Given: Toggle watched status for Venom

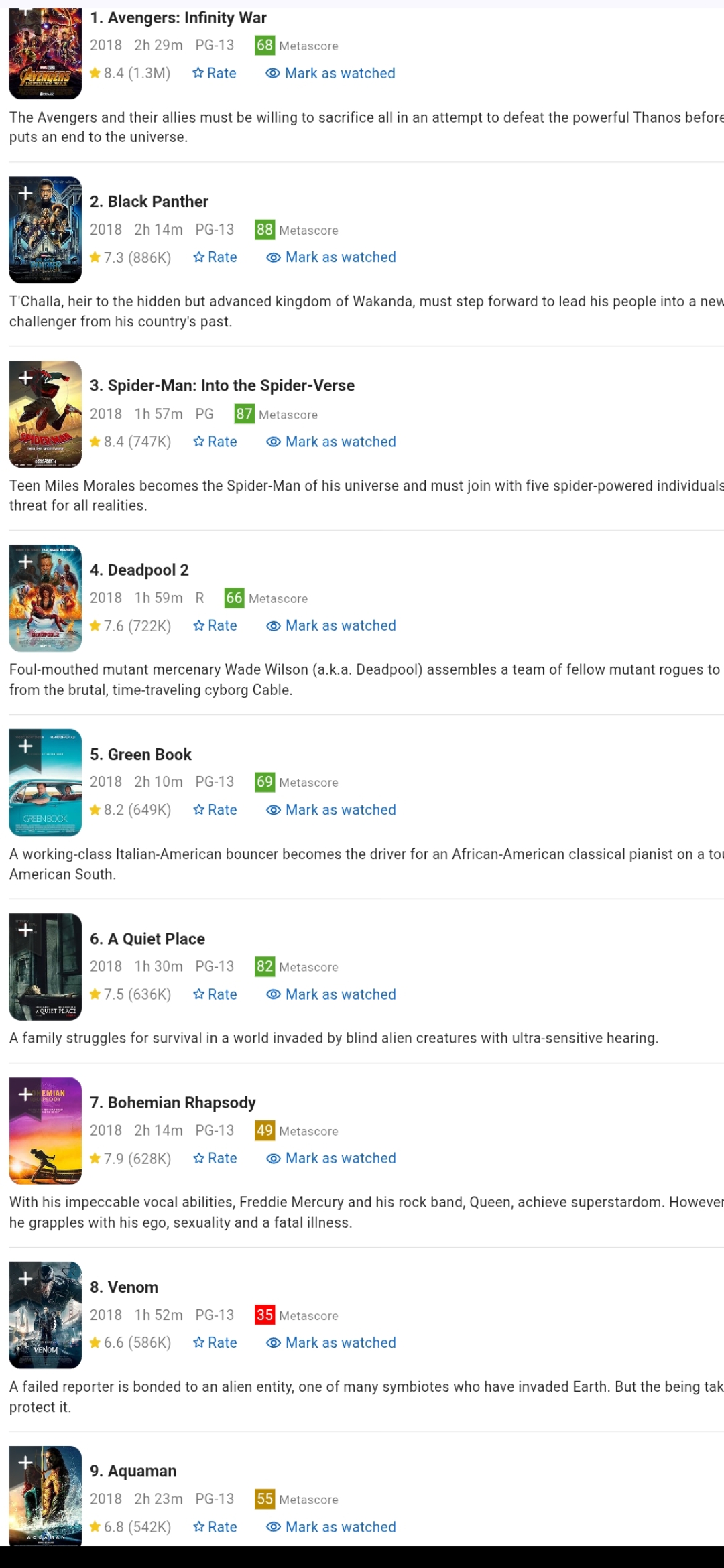Looking at the screenshot, I should click(x=331, y=1343).
